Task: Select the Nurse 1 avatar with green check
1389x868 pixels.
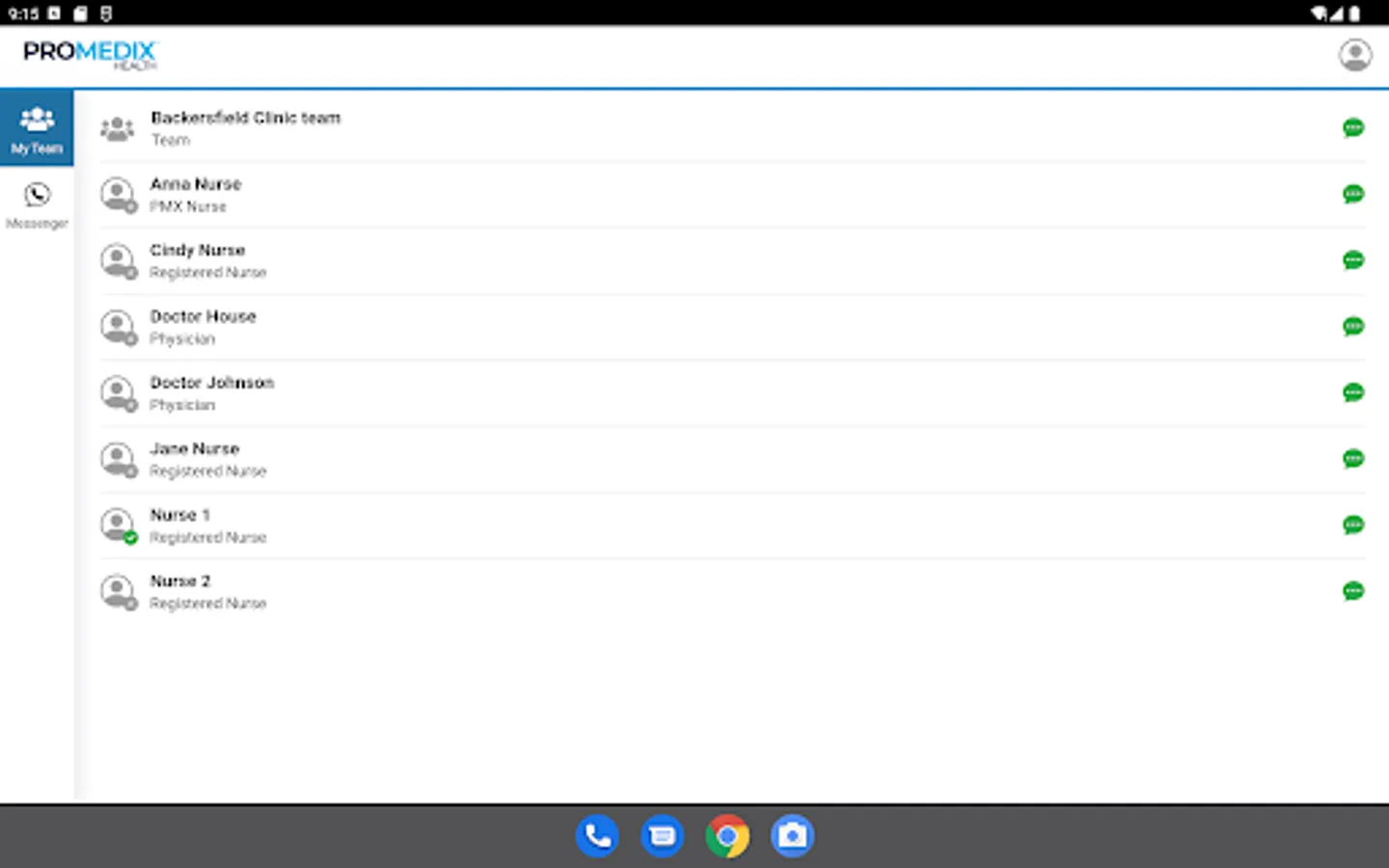Action: pos(119,526)
